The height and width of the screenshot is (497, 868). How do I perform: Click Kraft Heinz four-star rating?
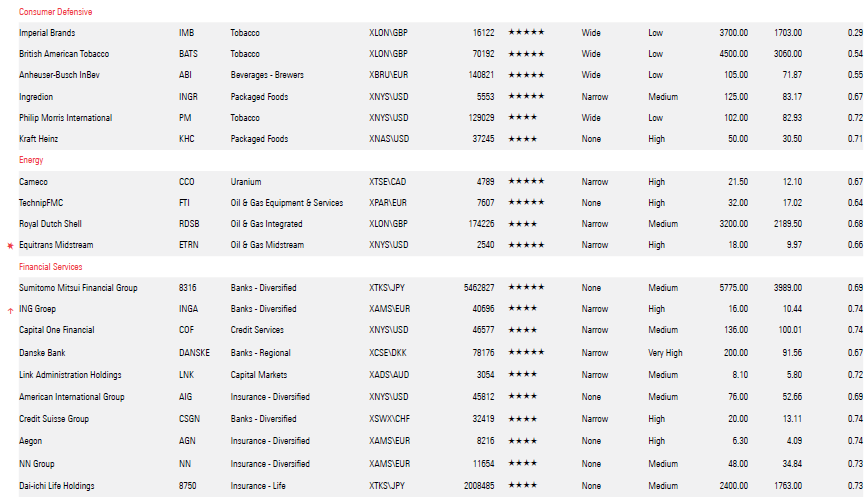click(523, 139)
